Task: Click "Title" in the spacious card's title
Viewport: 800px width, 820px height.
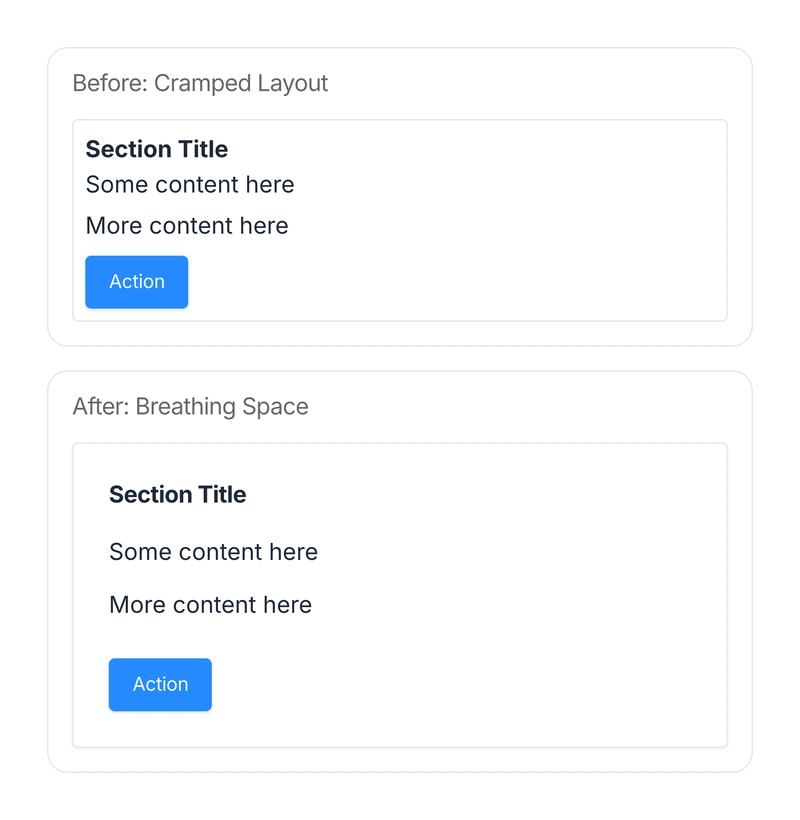Action: [224, 495]
